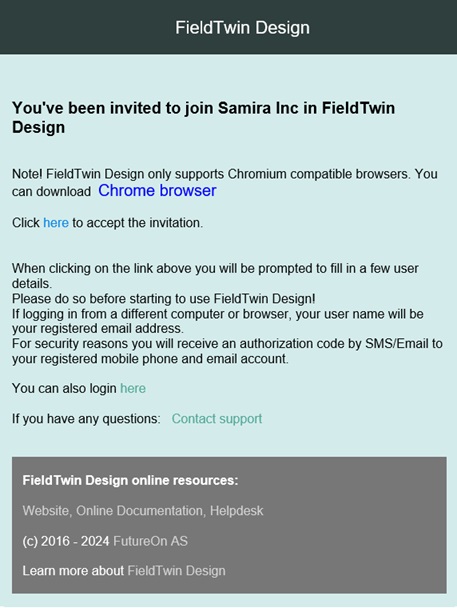The width and height of the screenshot is (457, 608).
Task: Click the 'If you have any questions:' text
Action: coord(86,419)
